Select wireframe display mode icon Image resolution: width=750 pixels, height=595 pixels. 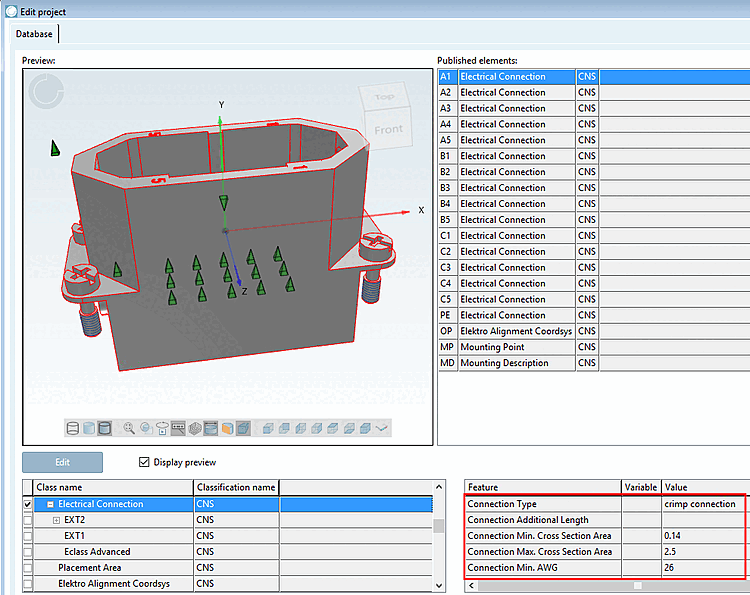73,428
